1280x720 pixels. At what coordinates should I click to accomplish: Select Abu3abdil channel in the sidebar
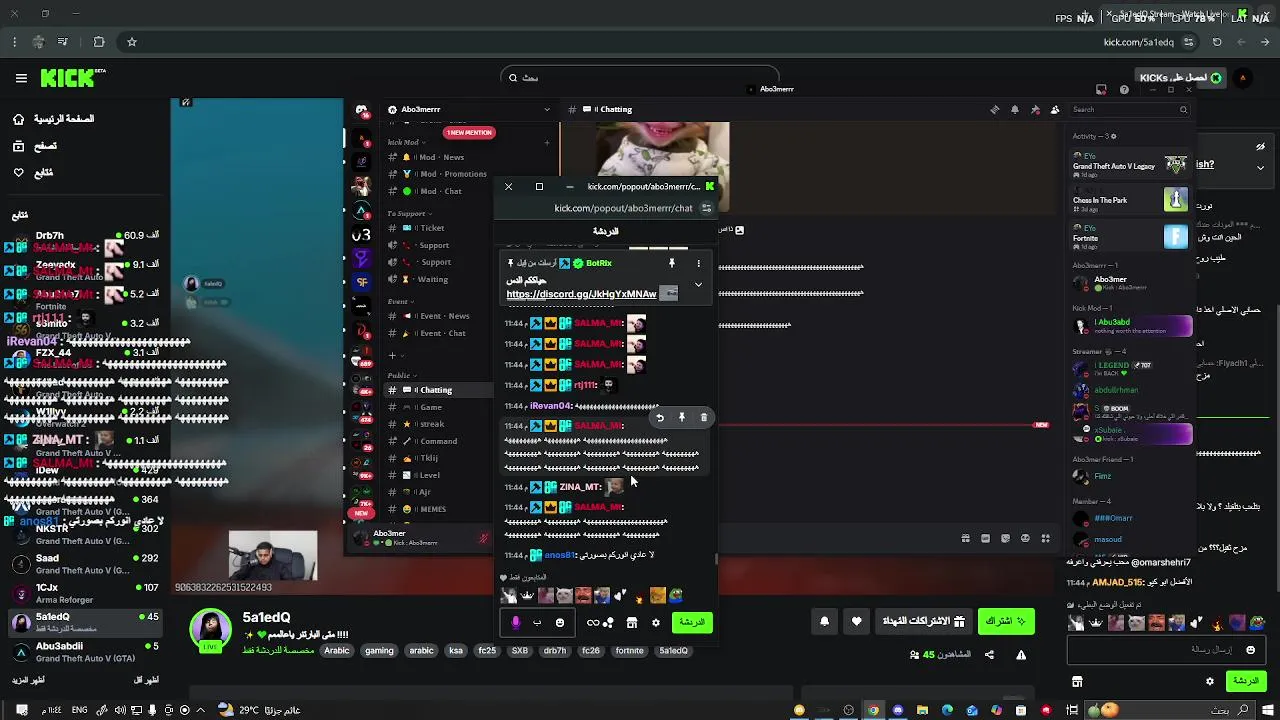pos(85,652)
